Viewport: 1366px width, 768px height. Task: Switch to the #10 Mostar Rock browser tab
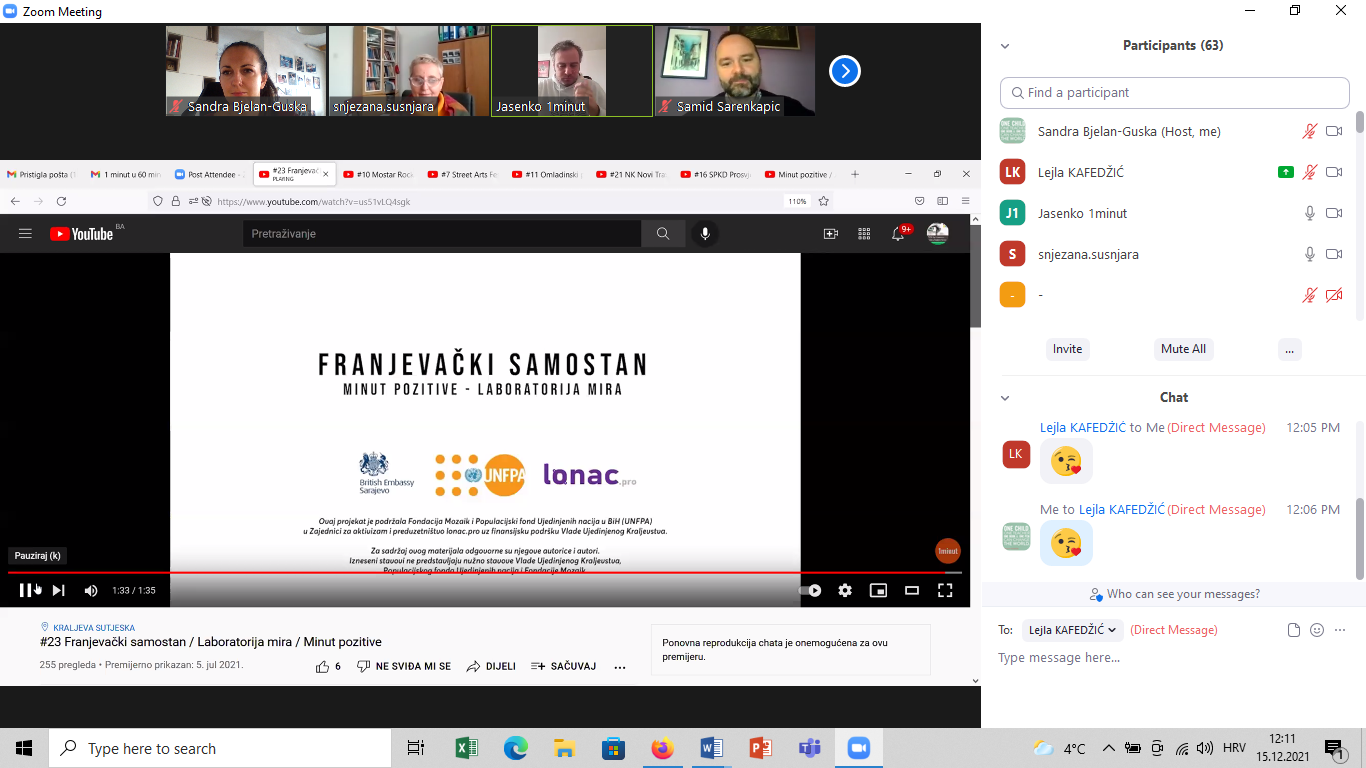[377, 174]
